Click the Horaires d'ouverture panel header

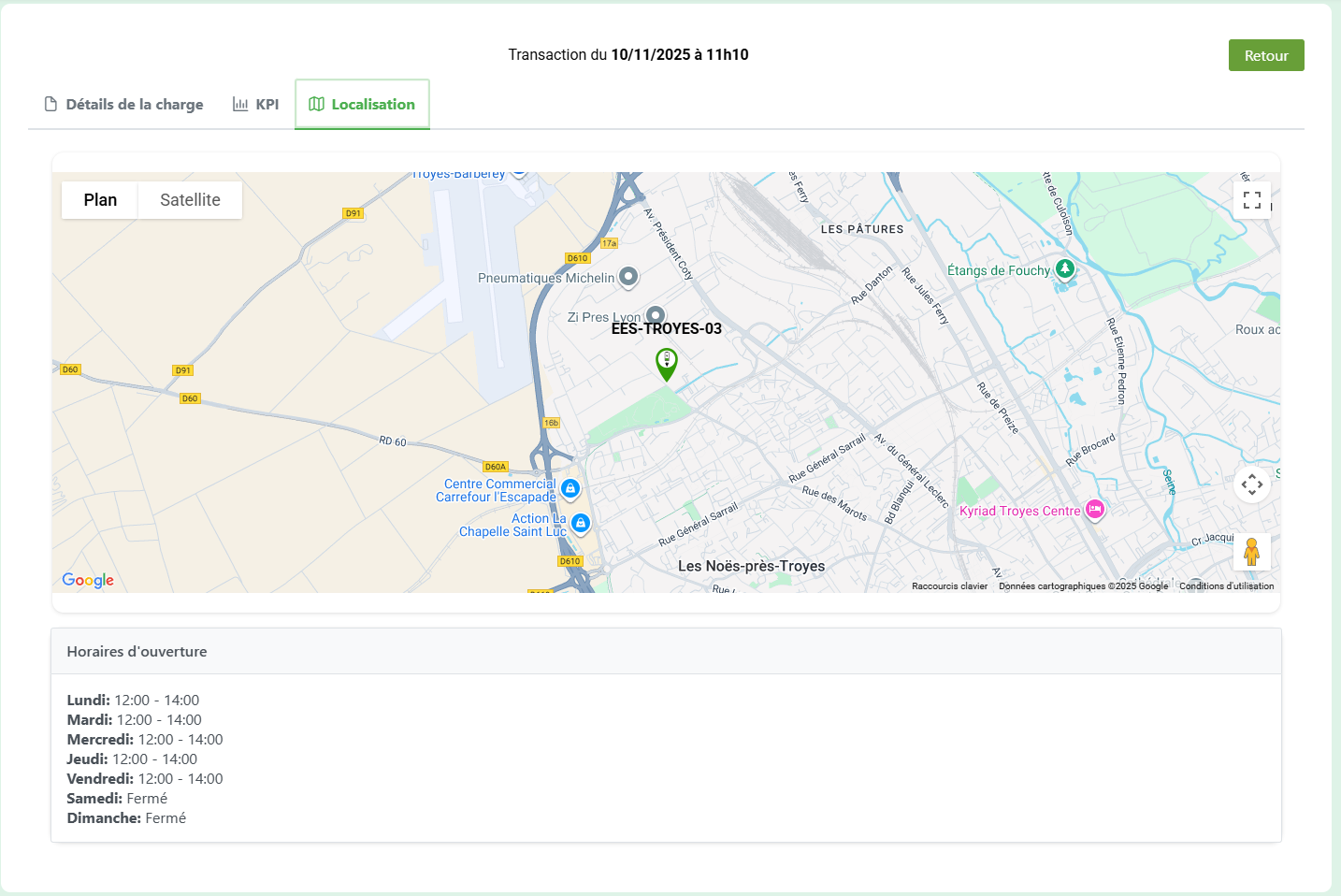tap(666, 652)
